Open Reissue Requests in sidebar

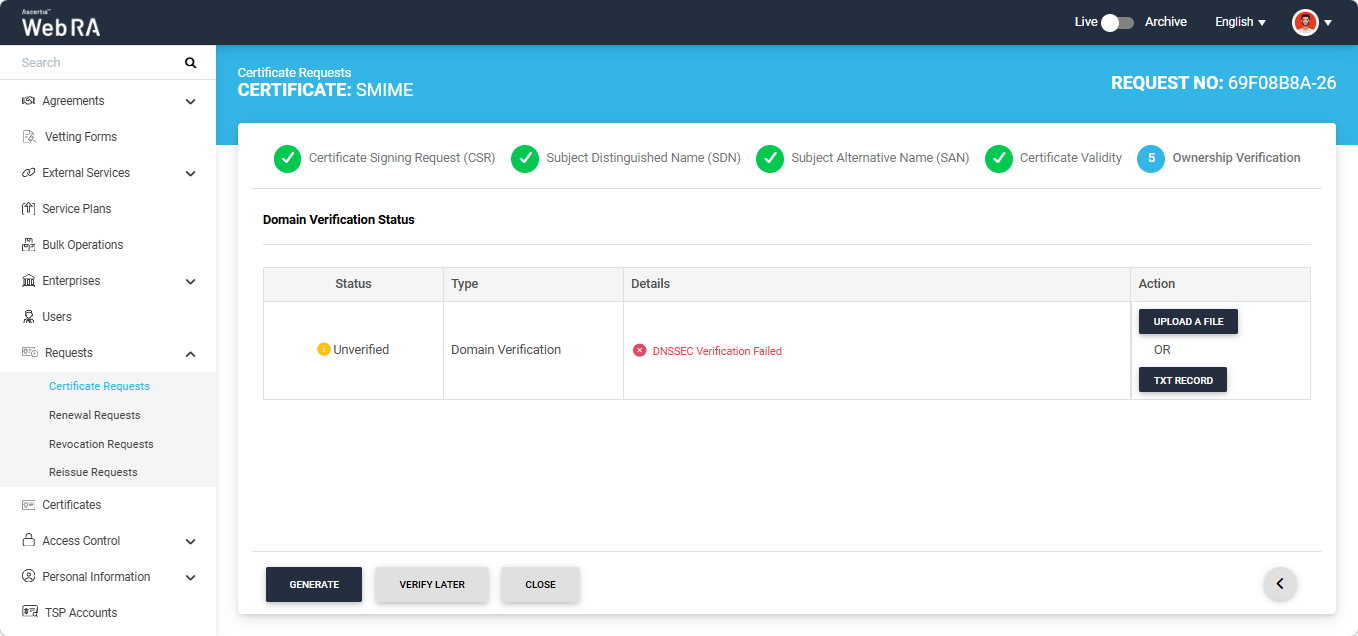(93, 472)
